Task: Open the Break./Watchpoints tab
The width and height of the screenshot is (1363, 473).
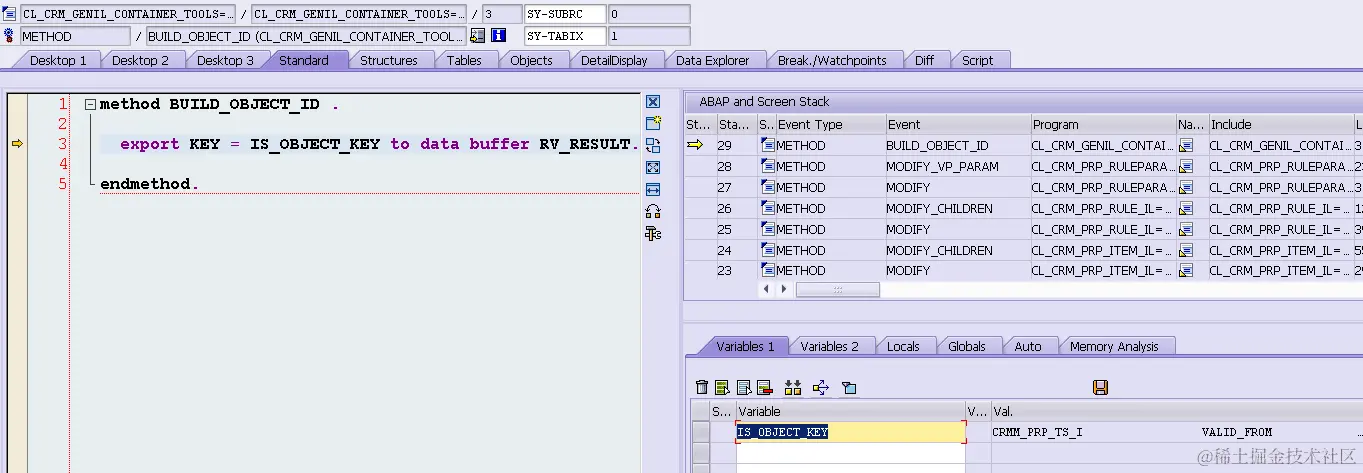Action: [832, 60]
